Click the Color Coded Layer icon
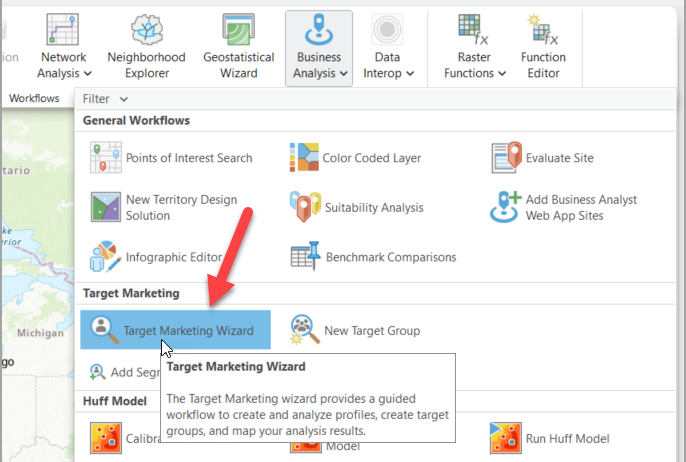The image size is (686, 462). click(x=304, y=158)
